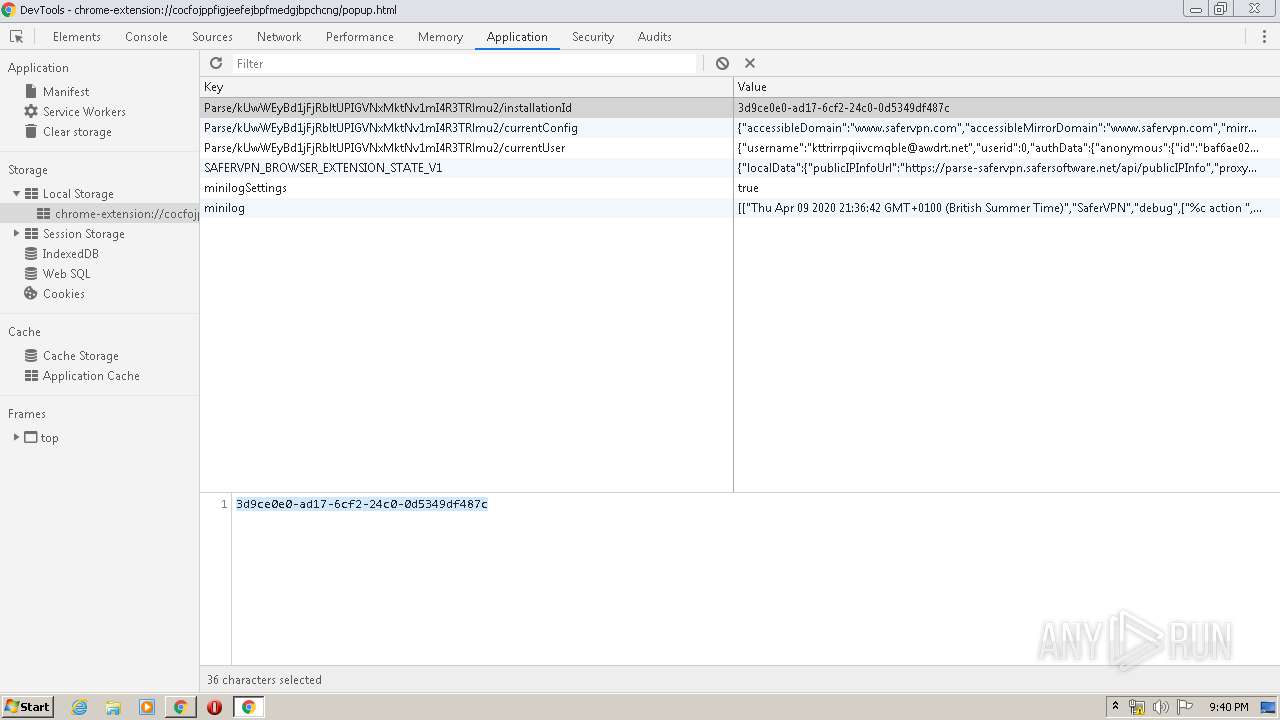Launch Internet Explorer from taskbar
The image size is (1280, 720).
(x=80, y=707)
